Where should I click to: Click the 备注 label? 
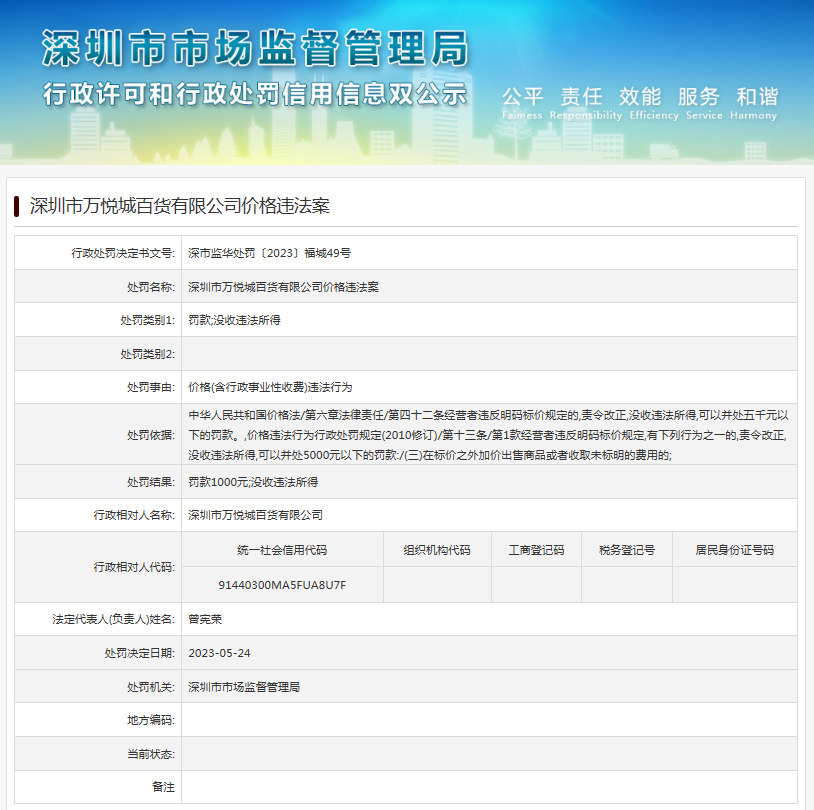[x=163, y=787]
